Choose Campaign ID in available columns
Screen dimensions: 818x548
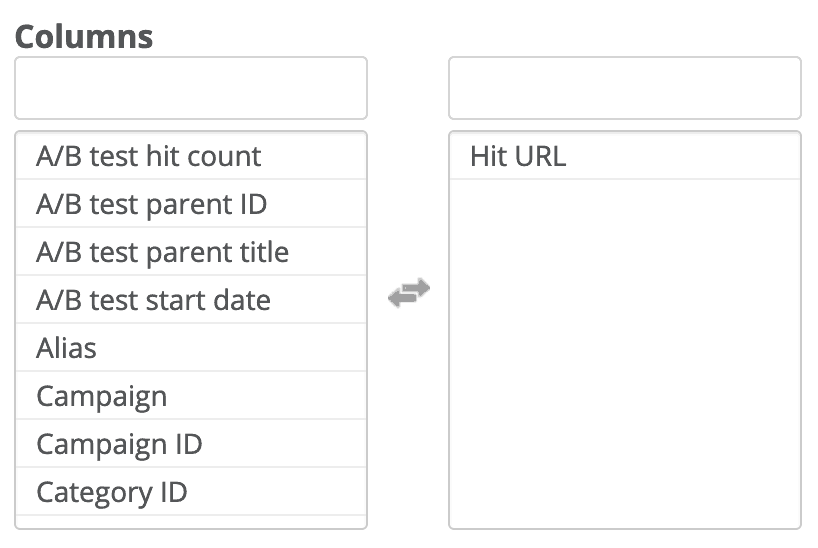click(191, 444)
